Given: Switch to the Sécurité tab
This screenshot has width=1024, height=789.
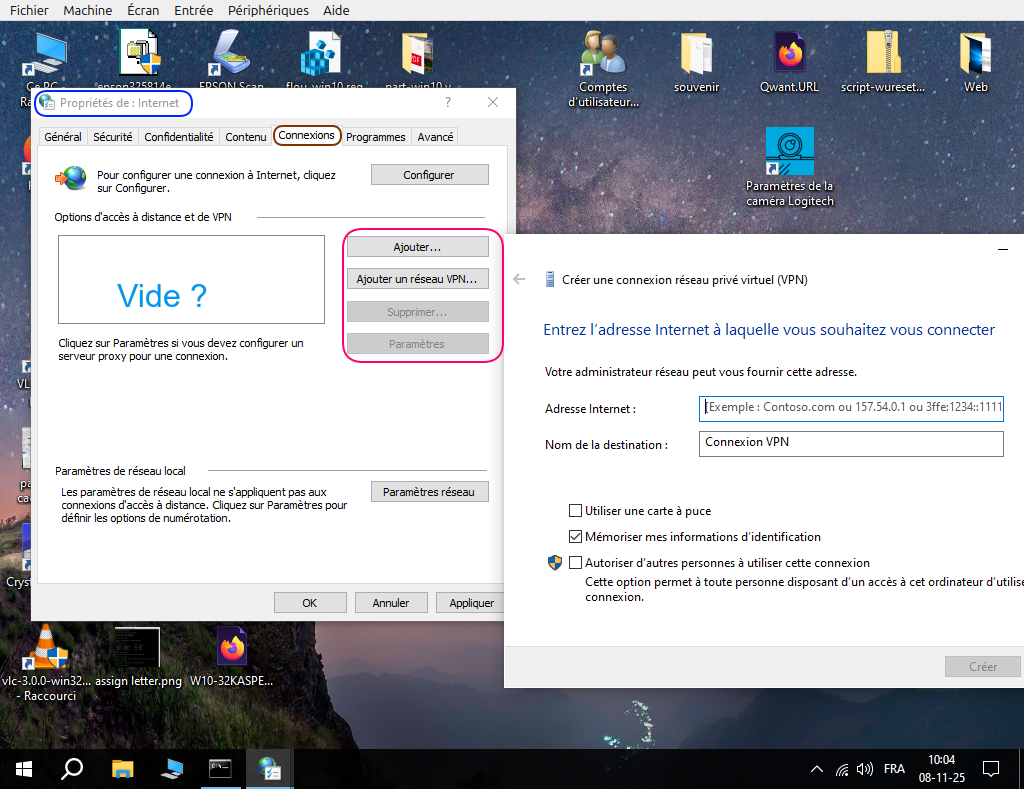Looking at the screenshot, I should coord(112,137).
